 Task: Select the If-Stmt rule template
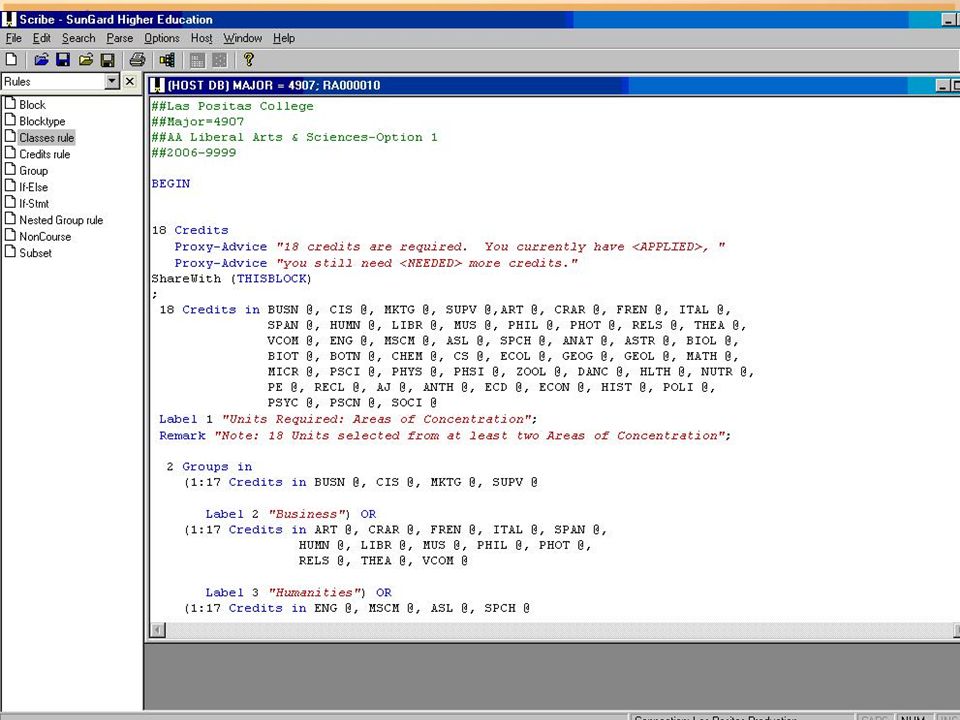point(34,204)
